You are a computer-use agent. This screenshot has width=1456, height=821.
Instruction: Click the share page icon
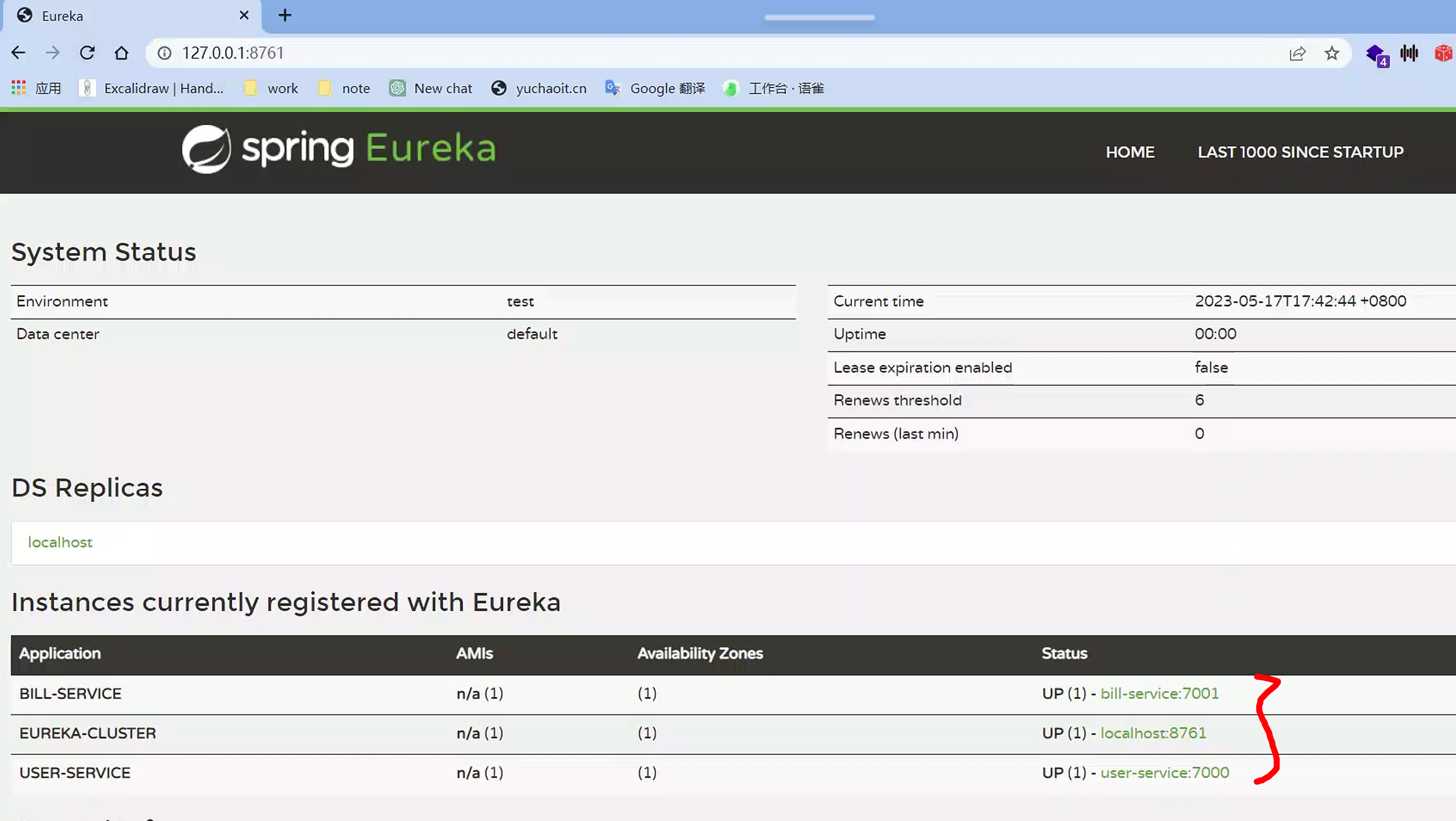(1297, 54)
